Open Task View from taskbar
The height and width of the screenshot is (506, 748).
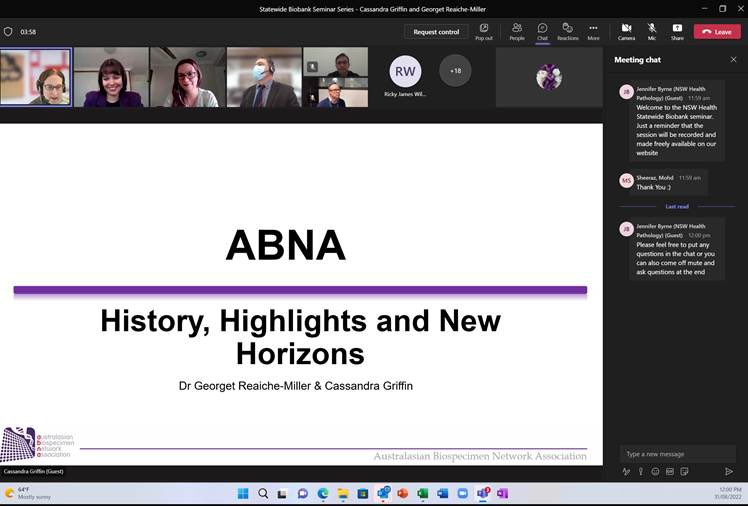click(282, 493)
